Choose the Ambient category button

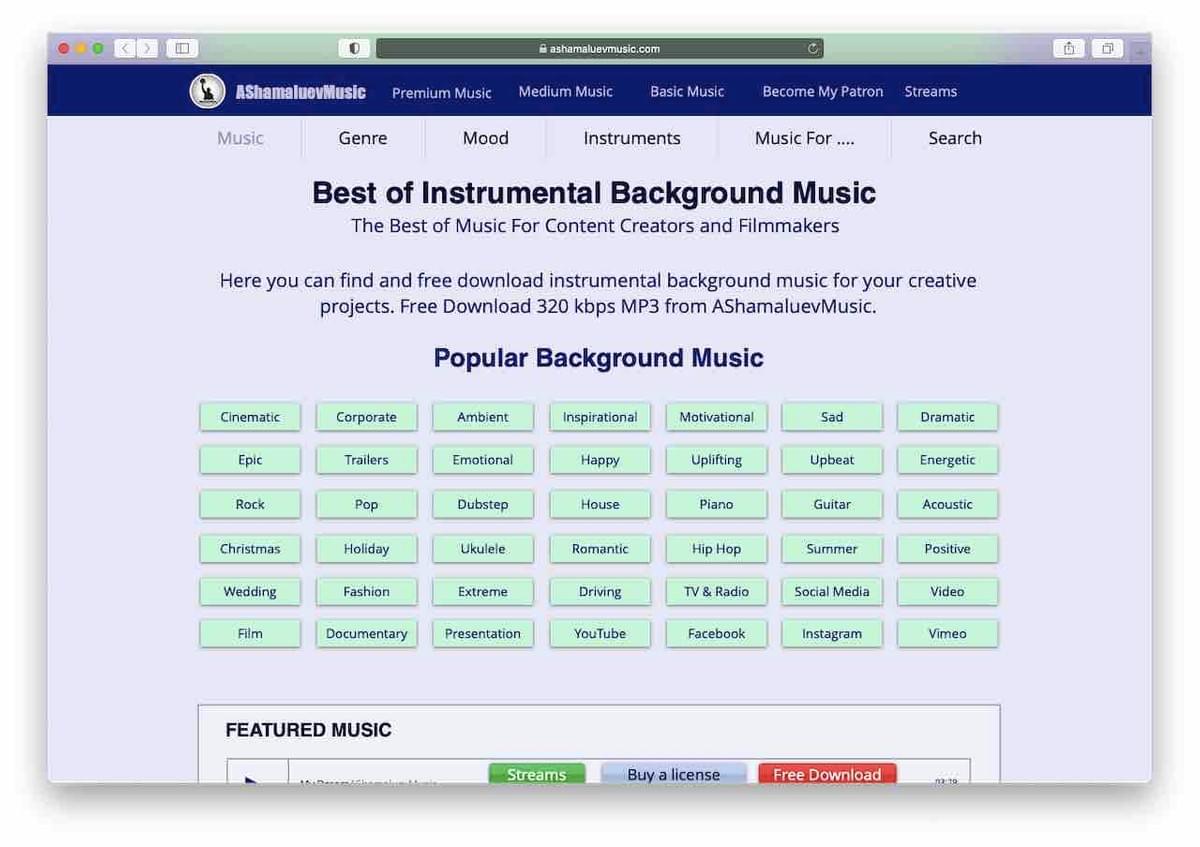(483, 417)
